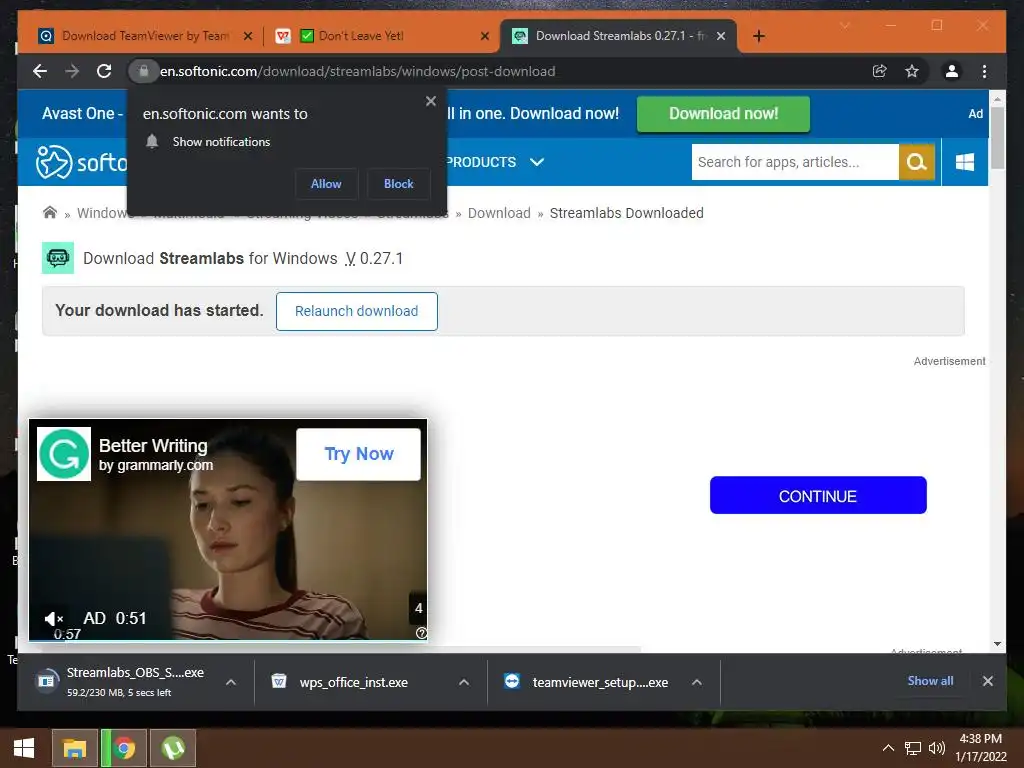This screenshot has height=768, width=1024.
Task: Expand wps_office_inst.exe options chevron
Action: coord(464,682)
